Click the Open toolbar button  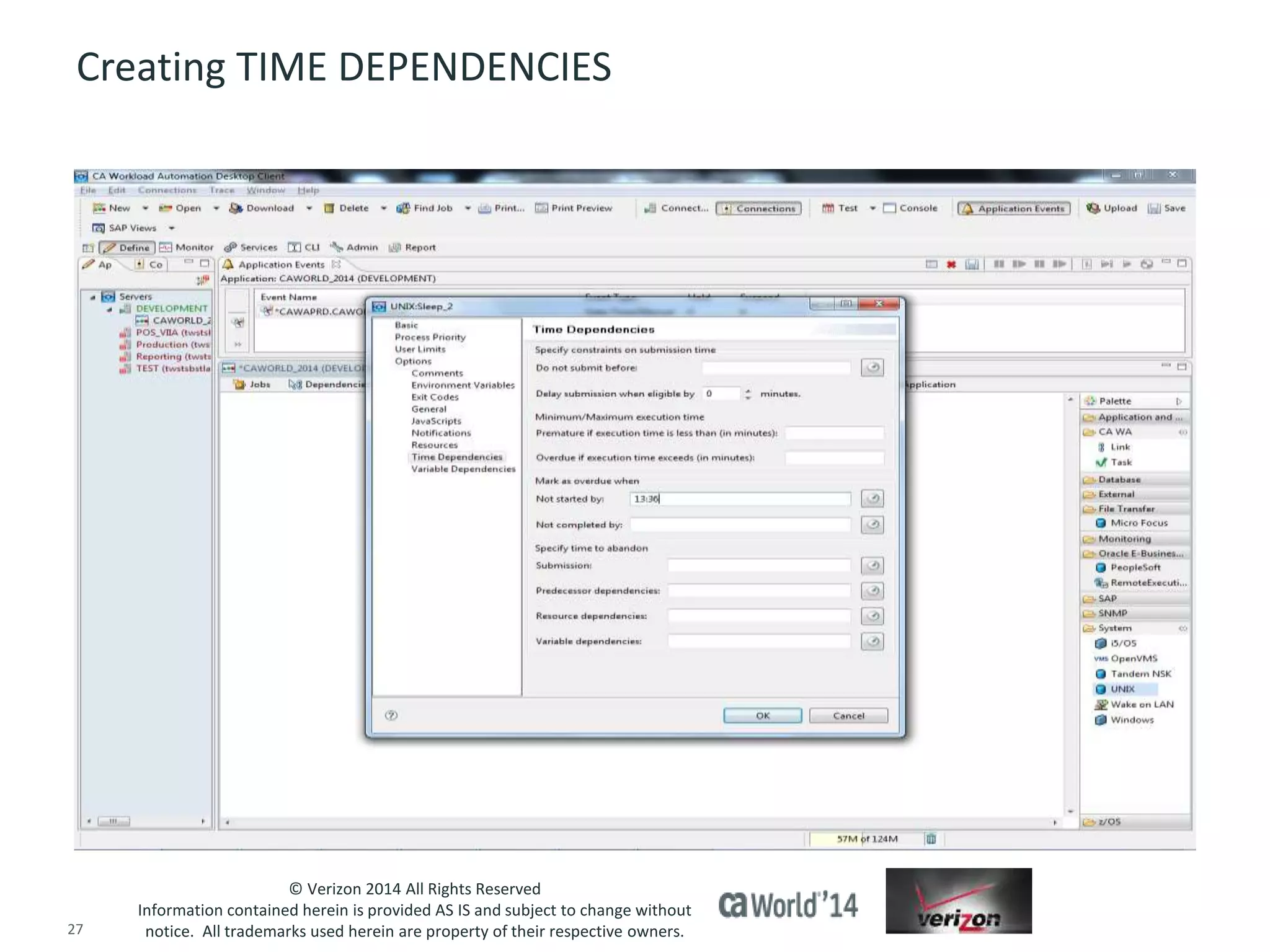coord(180,208)
